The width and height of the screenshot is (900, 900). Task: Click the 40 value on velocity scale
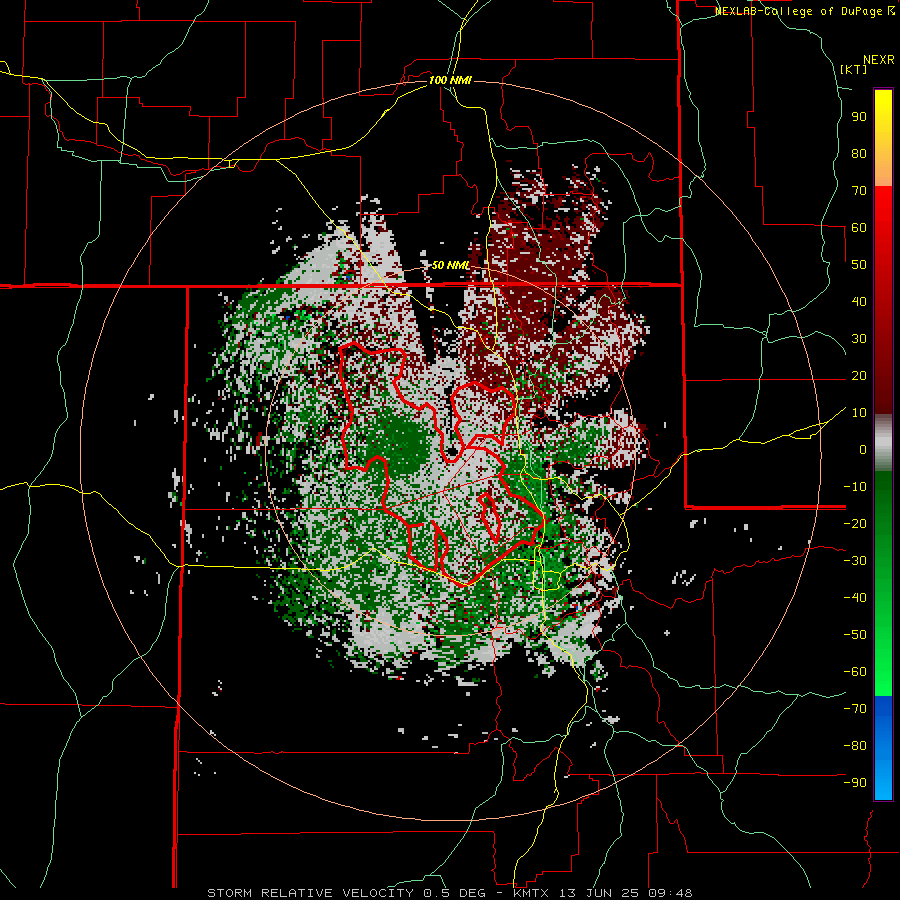859,301
